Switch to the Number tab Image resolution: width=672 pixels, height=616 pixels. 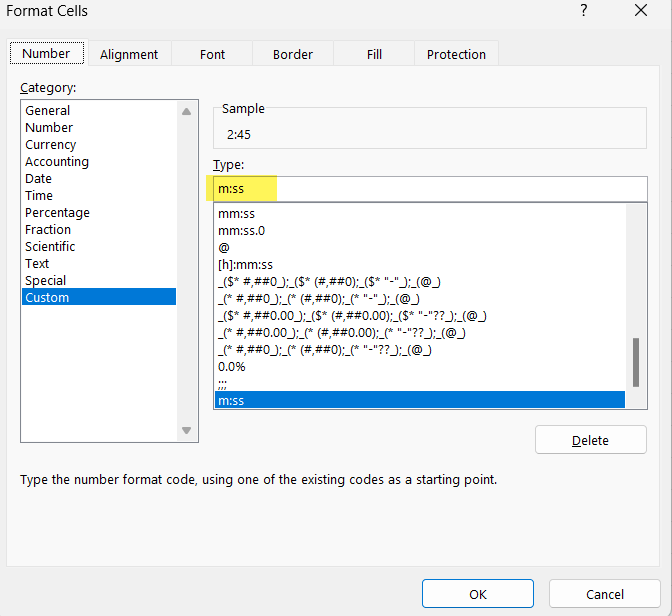(47, 54)
